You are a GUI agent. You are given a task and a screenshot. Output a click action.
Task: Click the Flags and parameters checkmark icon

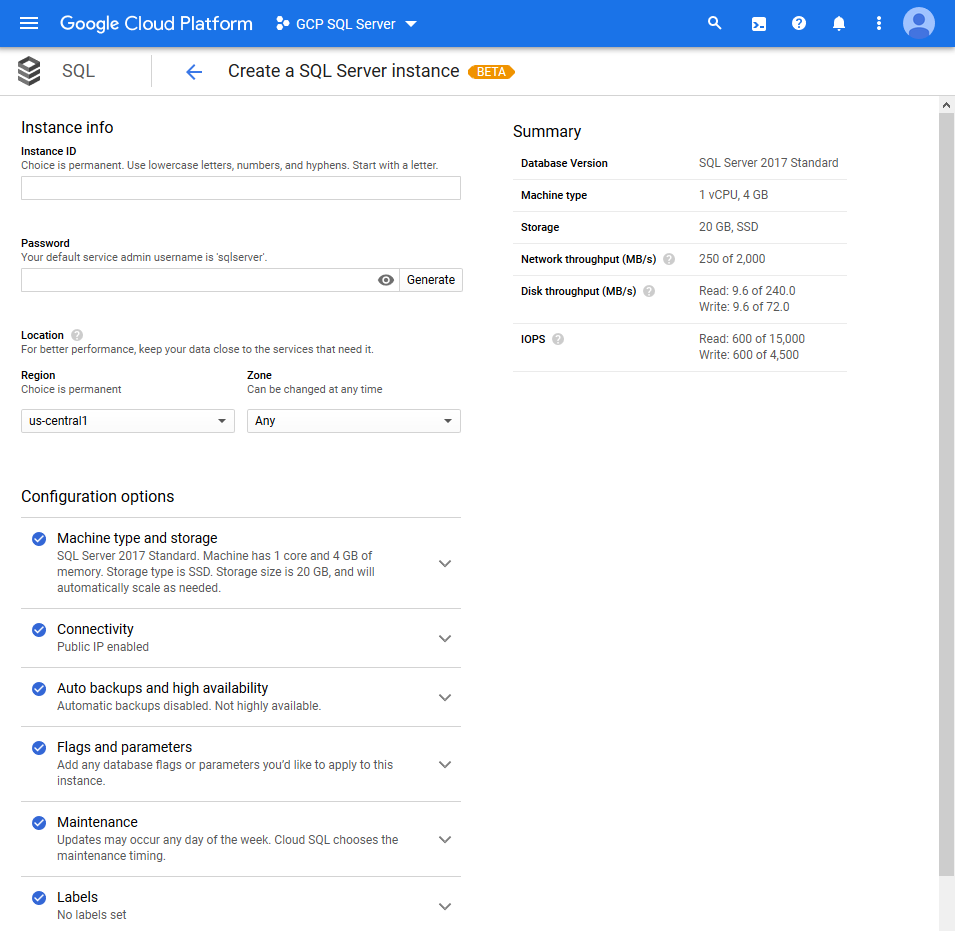tap(39, 748)
